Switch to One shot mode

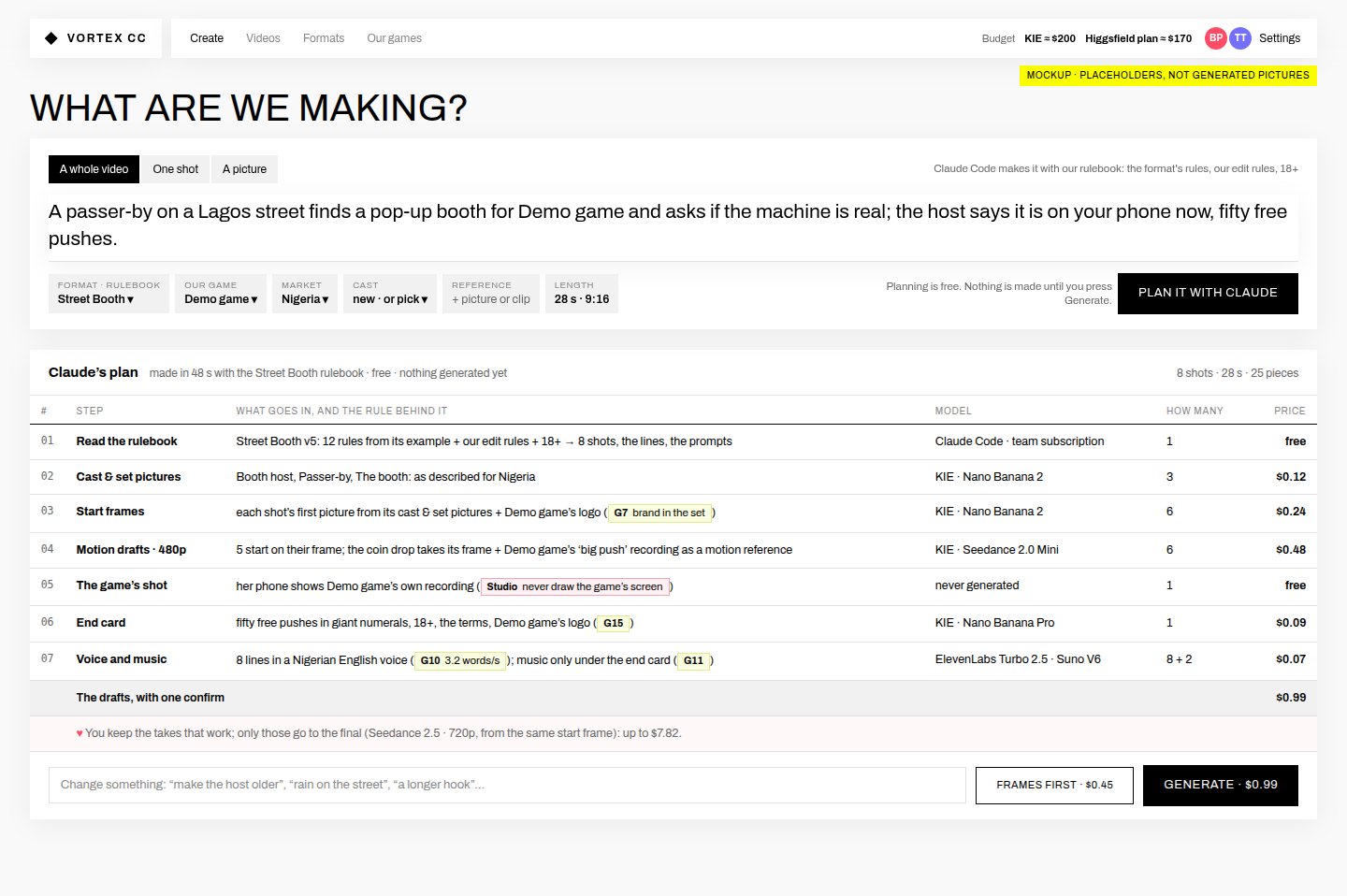[x=176, y=169]
